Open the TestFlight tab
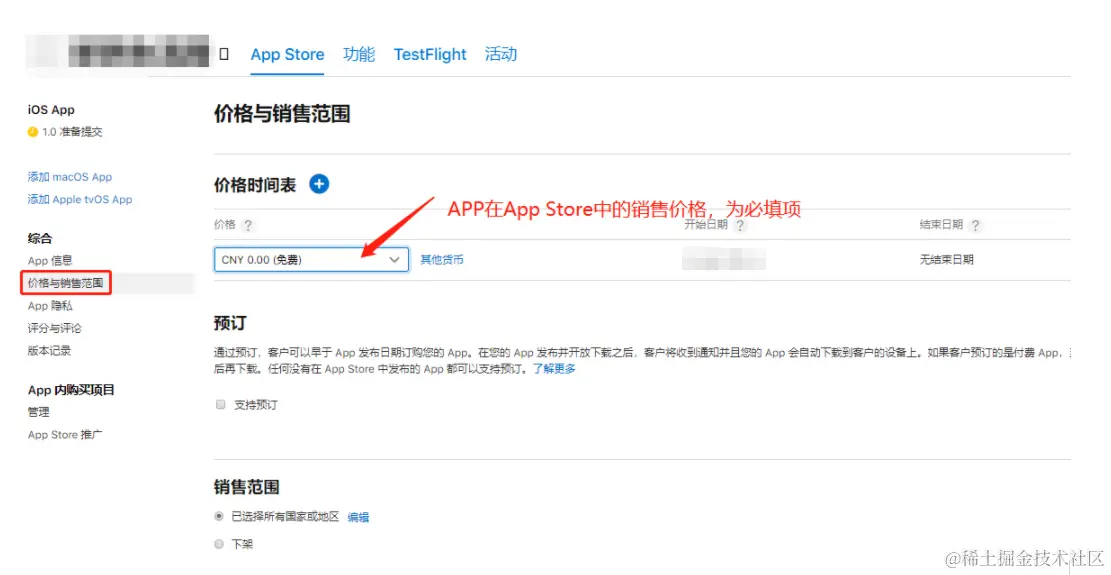1111x575 pixels. coord(430,55)
